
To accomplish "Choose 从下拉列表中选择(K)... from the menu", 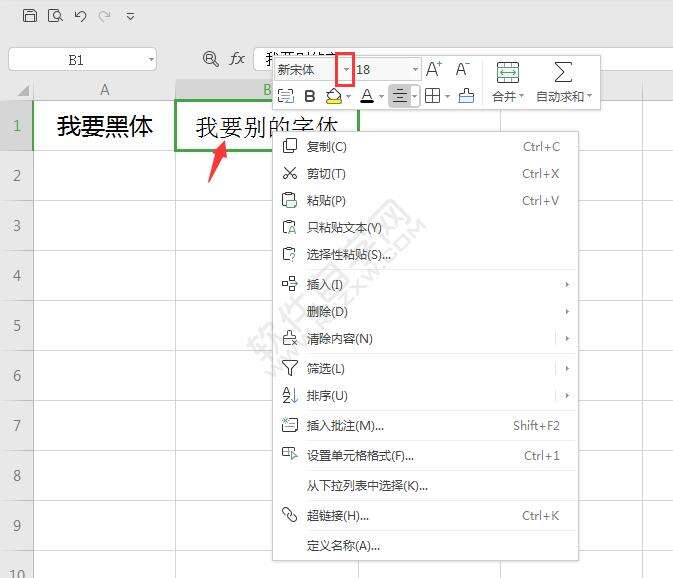I will 425,485.
